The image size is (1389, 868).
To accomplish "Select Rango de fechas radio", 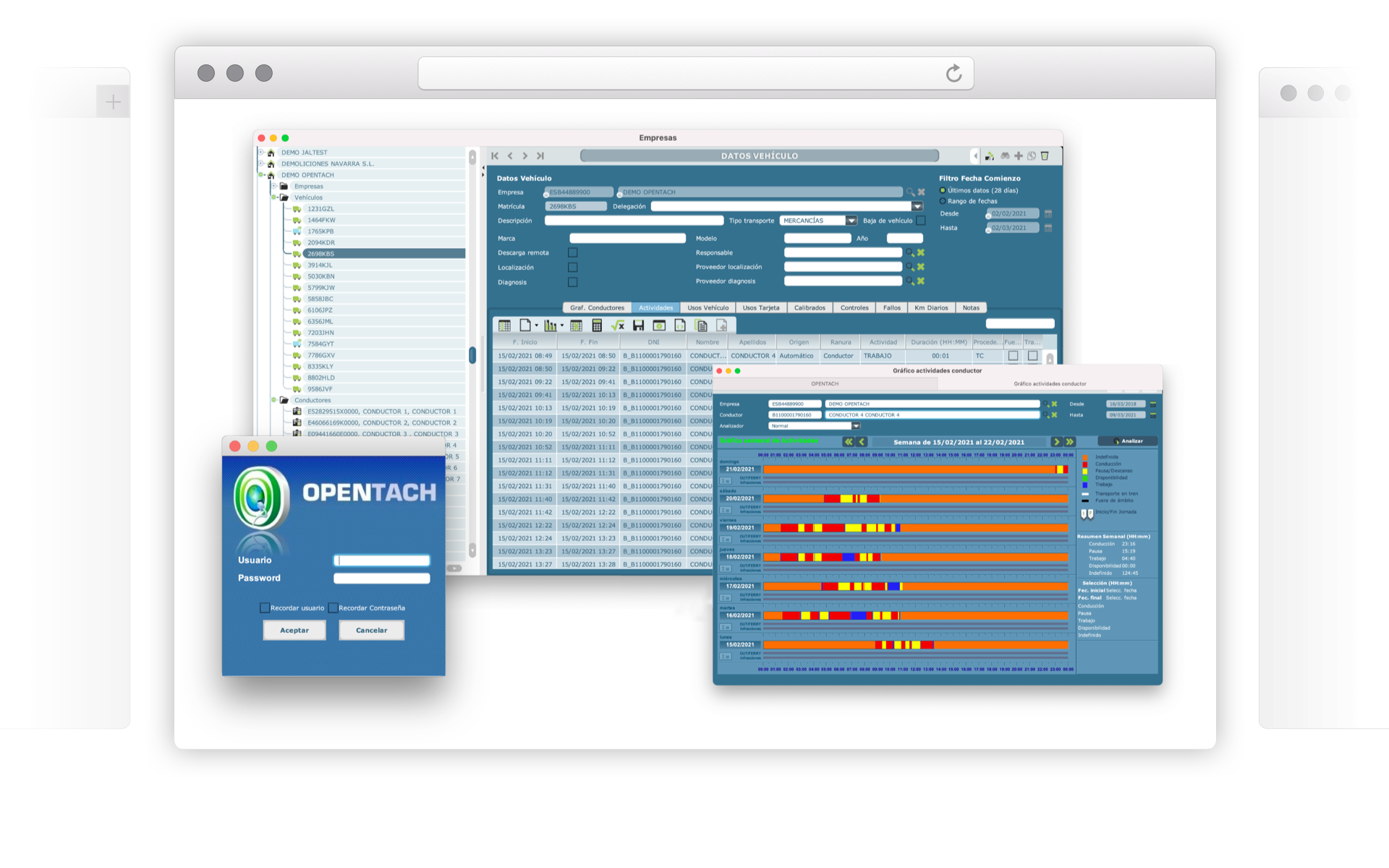I will click(x=943, y=201).
